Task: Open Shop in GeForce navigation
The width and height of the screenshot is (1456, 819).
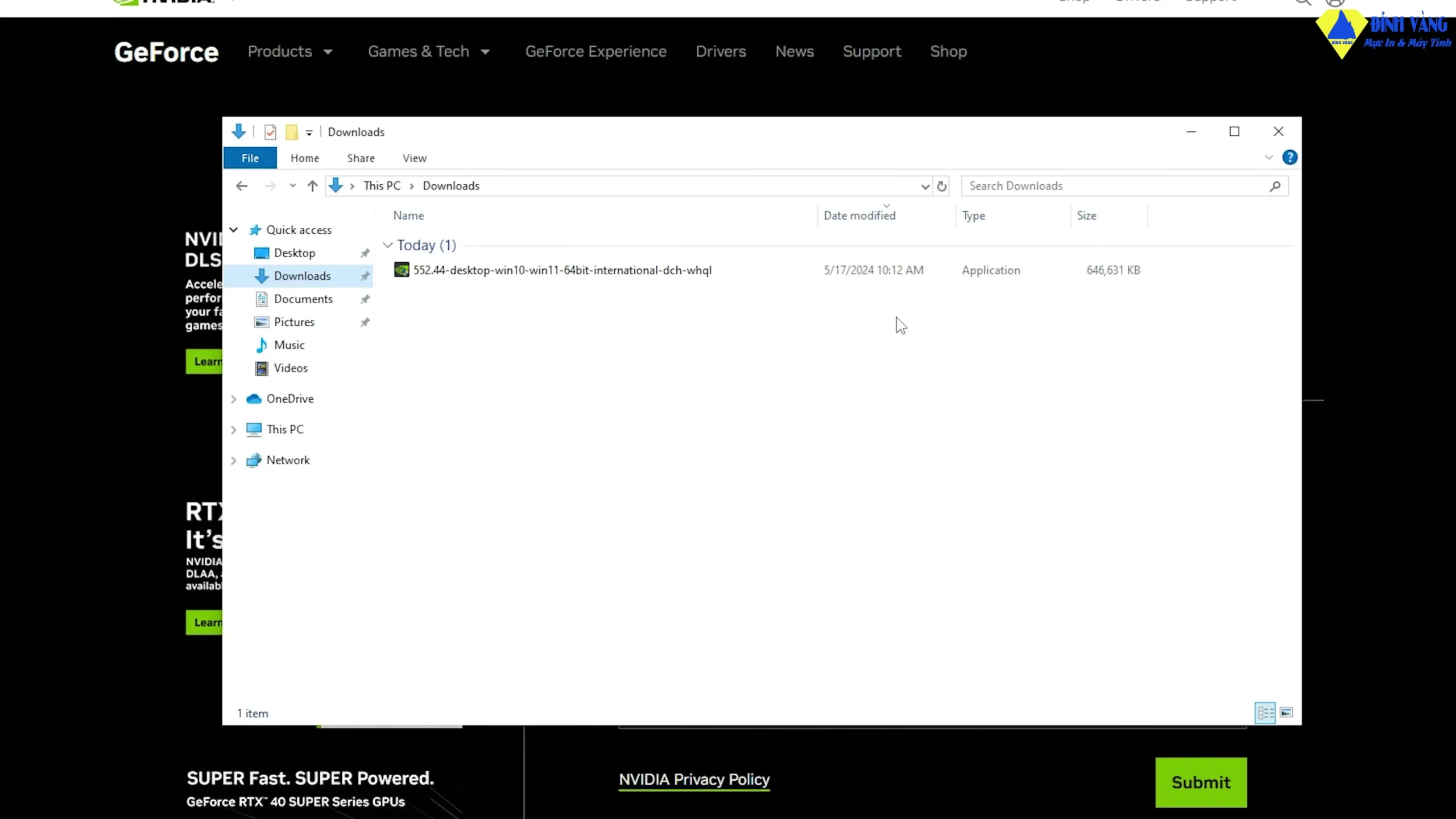Action: pos(948,52)
